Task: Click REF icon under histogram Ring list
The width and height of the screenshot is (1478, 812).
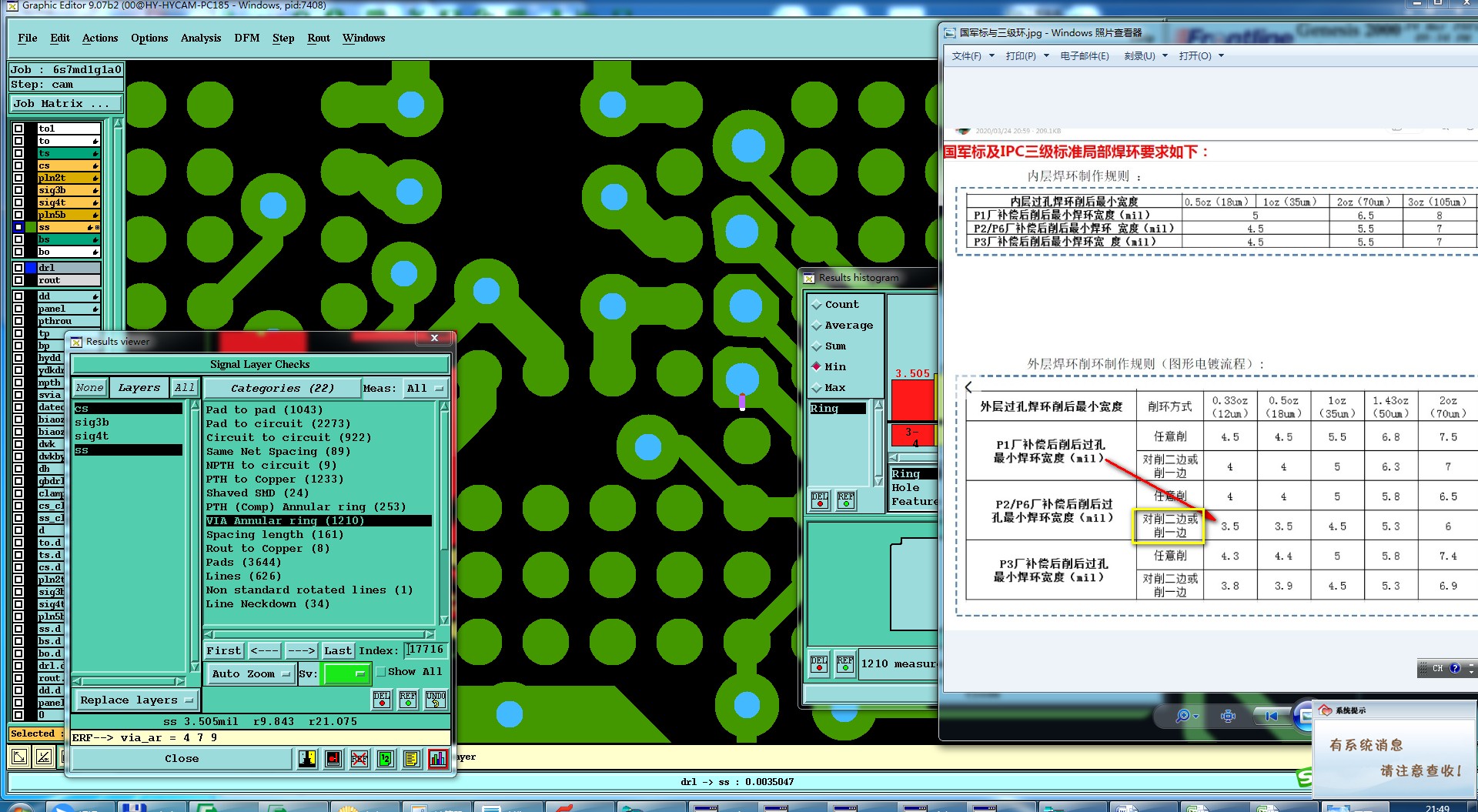Action: click(846, 500)
